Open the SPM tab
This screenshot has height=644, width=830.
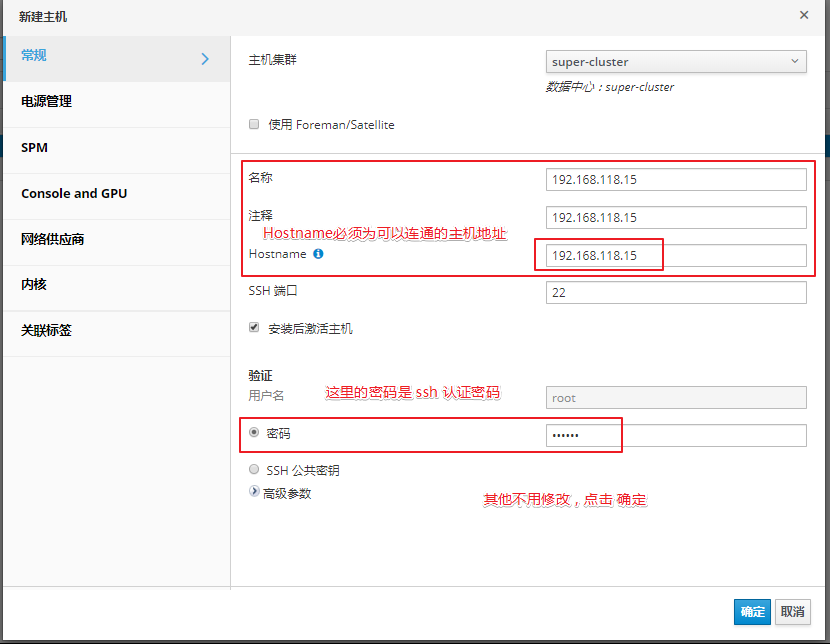pyautogui.click(x=116, y=148)
